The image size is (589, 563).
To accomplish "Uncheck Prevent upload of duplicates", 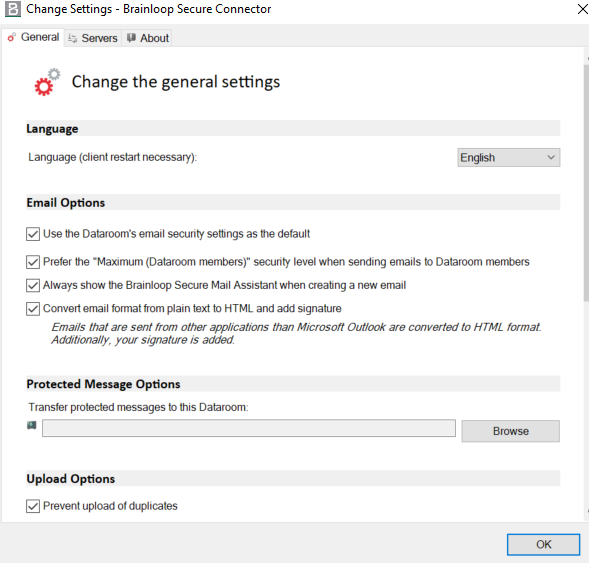I will pos(33,506).
